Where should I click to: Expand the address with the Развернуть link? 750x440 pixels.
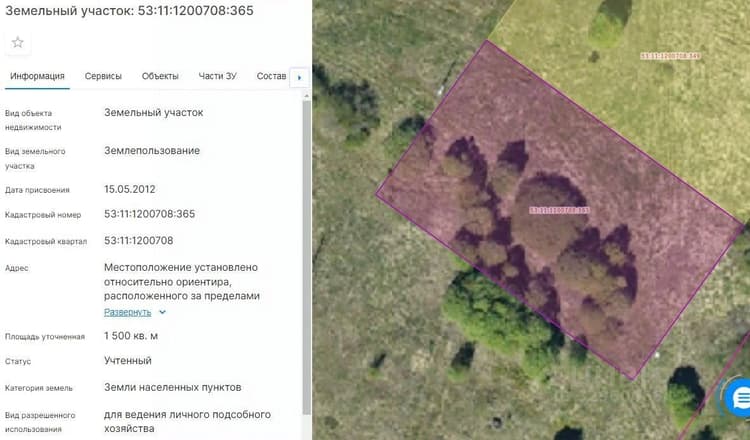click(128, 312)
